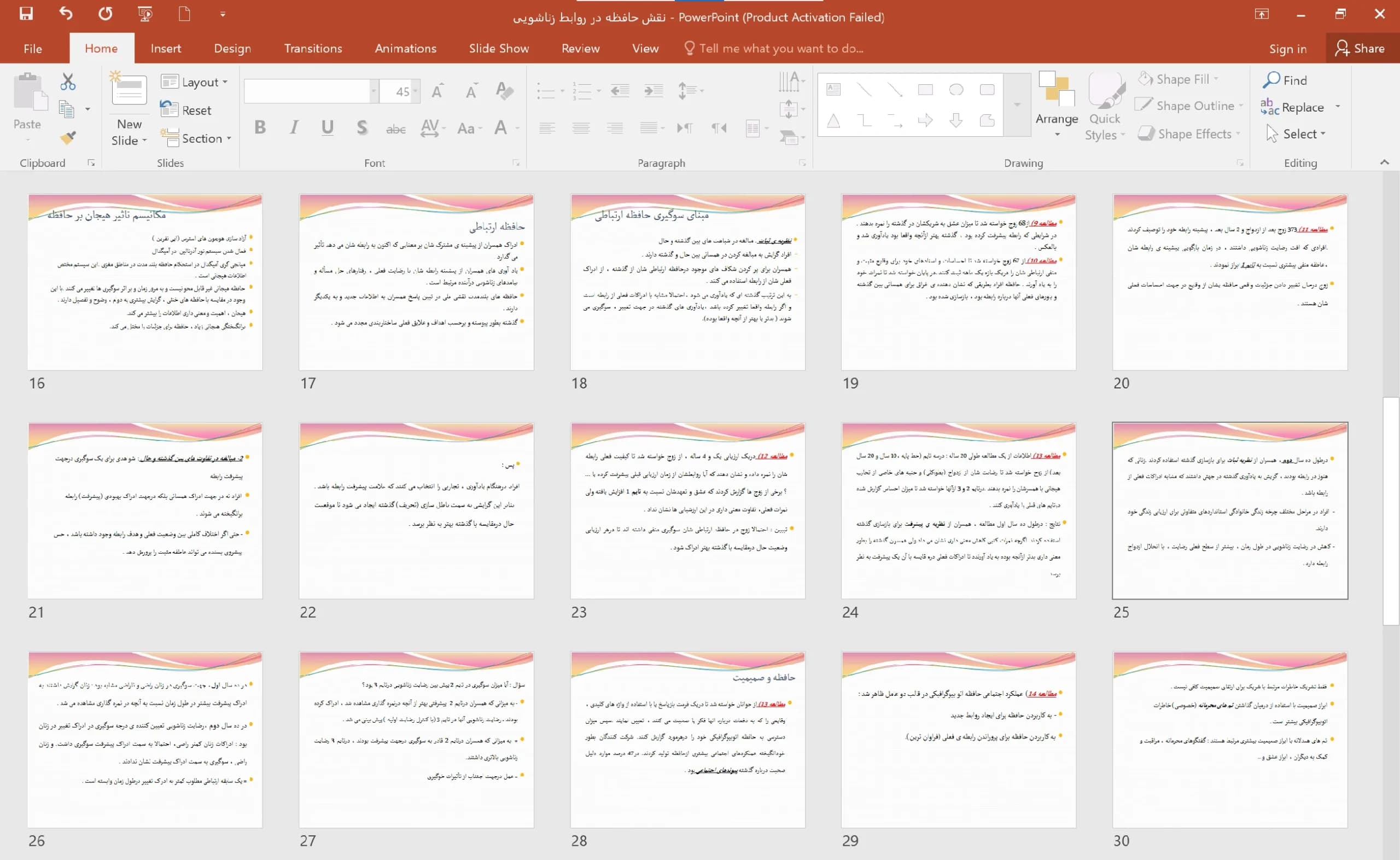The image size is (1400, 860).
Task: Toggle text Shadow formatting
Action: (x=361, y=127)
